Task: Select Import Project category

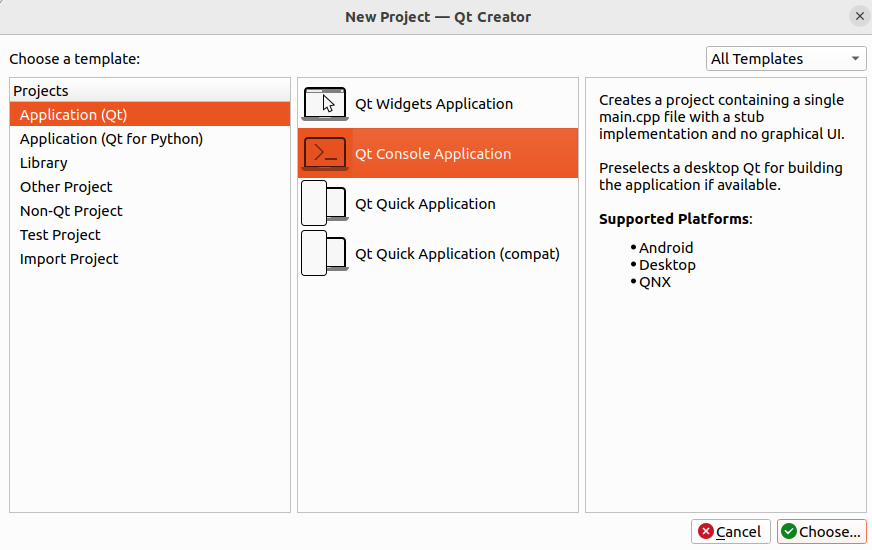Action: click(x=150, y=258)
